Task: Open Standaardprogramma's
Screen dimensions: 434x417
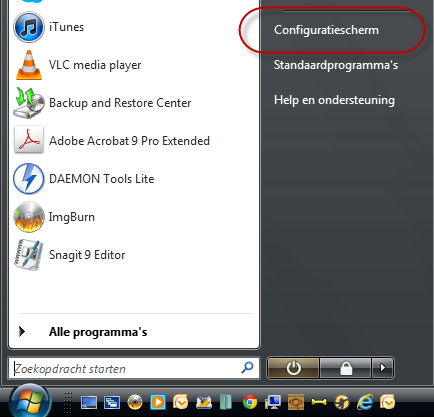Action: coord(336,65)
